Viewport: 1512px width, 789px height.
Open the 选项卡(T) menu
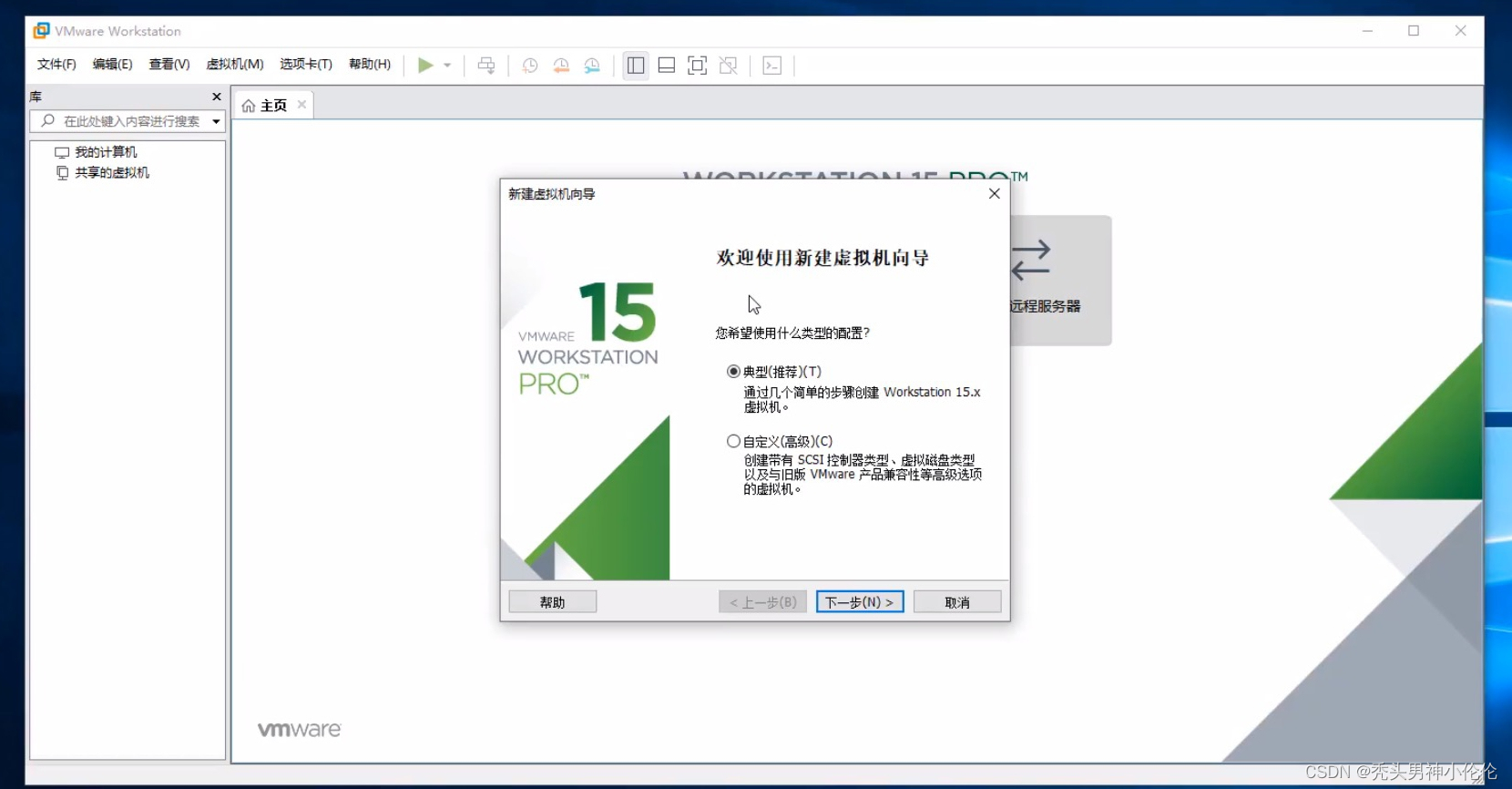[306, 65]
